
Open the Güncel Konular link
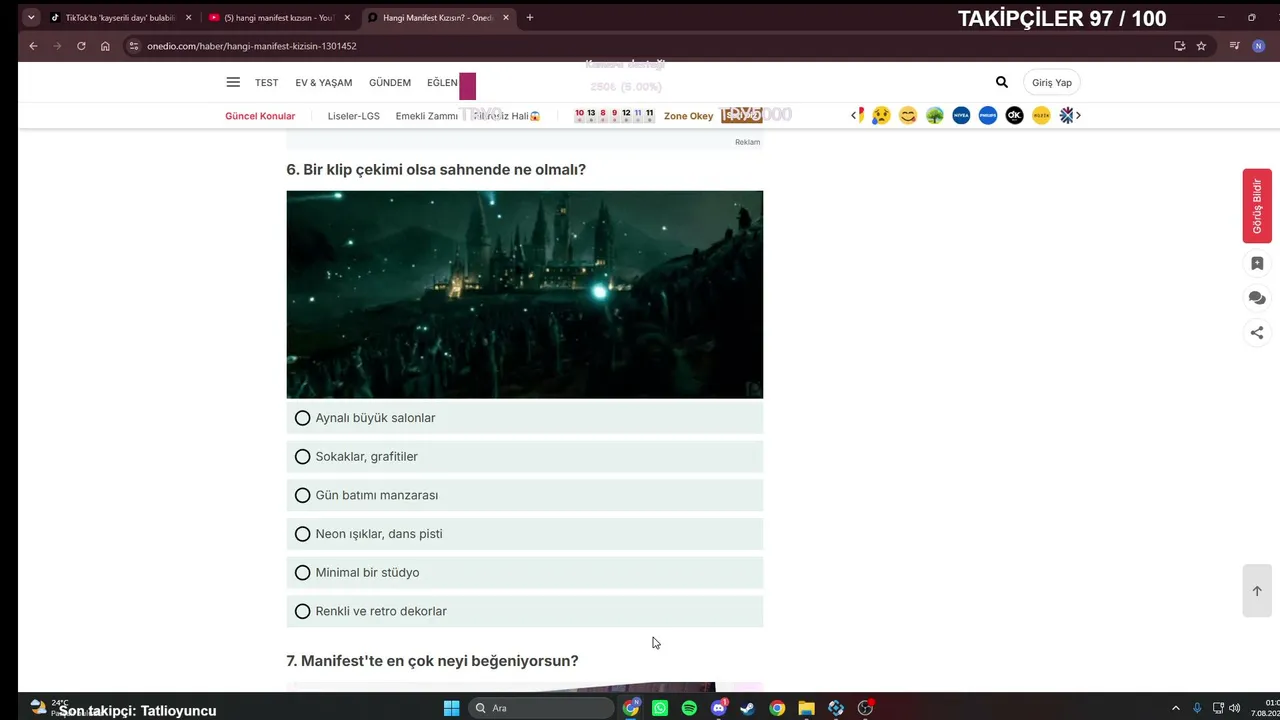pos(260,116)
